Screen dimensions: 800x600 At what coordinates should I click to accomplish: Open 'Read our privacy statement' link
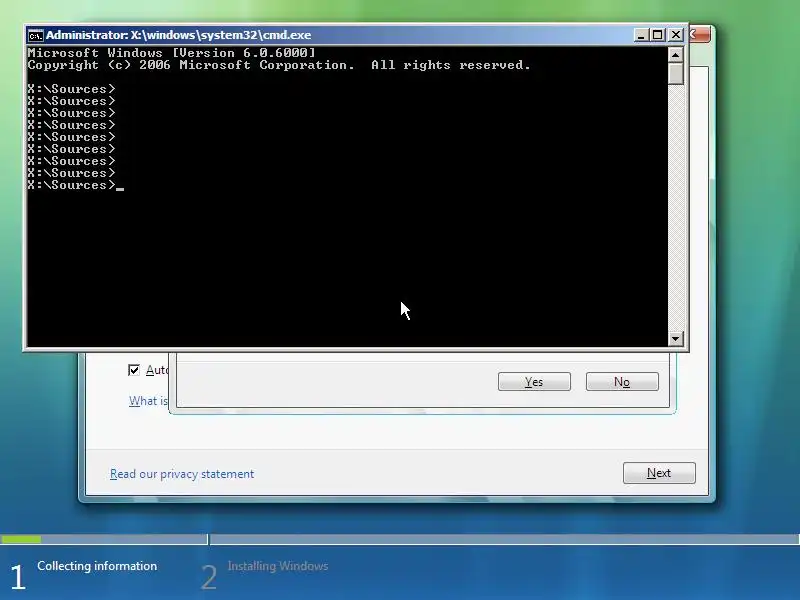pyautogui.click(x=182, y=474)
